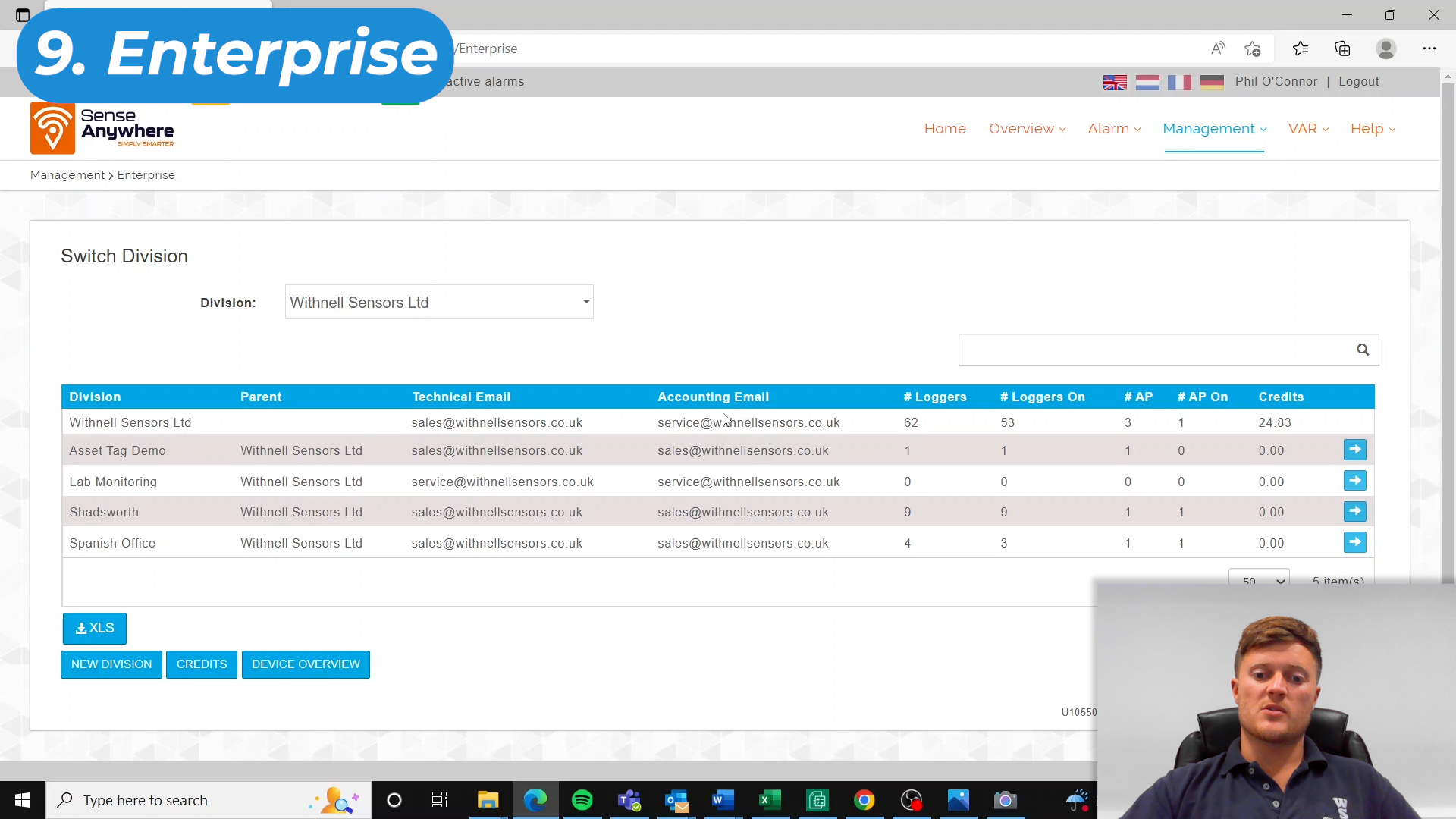Switch to Microsoft Edge on the taskbar
This screenshot has width=1456, height=819.
tap(535, 800)
